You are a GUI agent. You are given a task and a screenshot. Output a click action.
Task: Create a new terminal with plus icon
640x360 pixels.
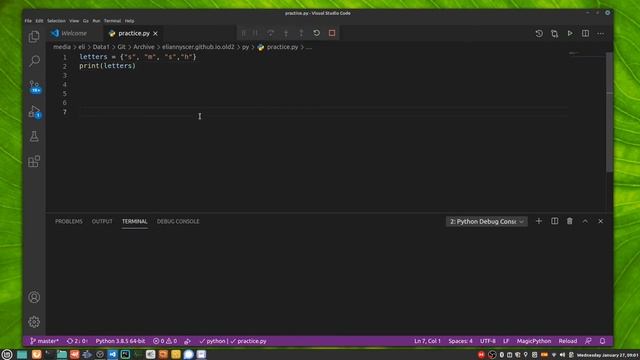(539, 221)
